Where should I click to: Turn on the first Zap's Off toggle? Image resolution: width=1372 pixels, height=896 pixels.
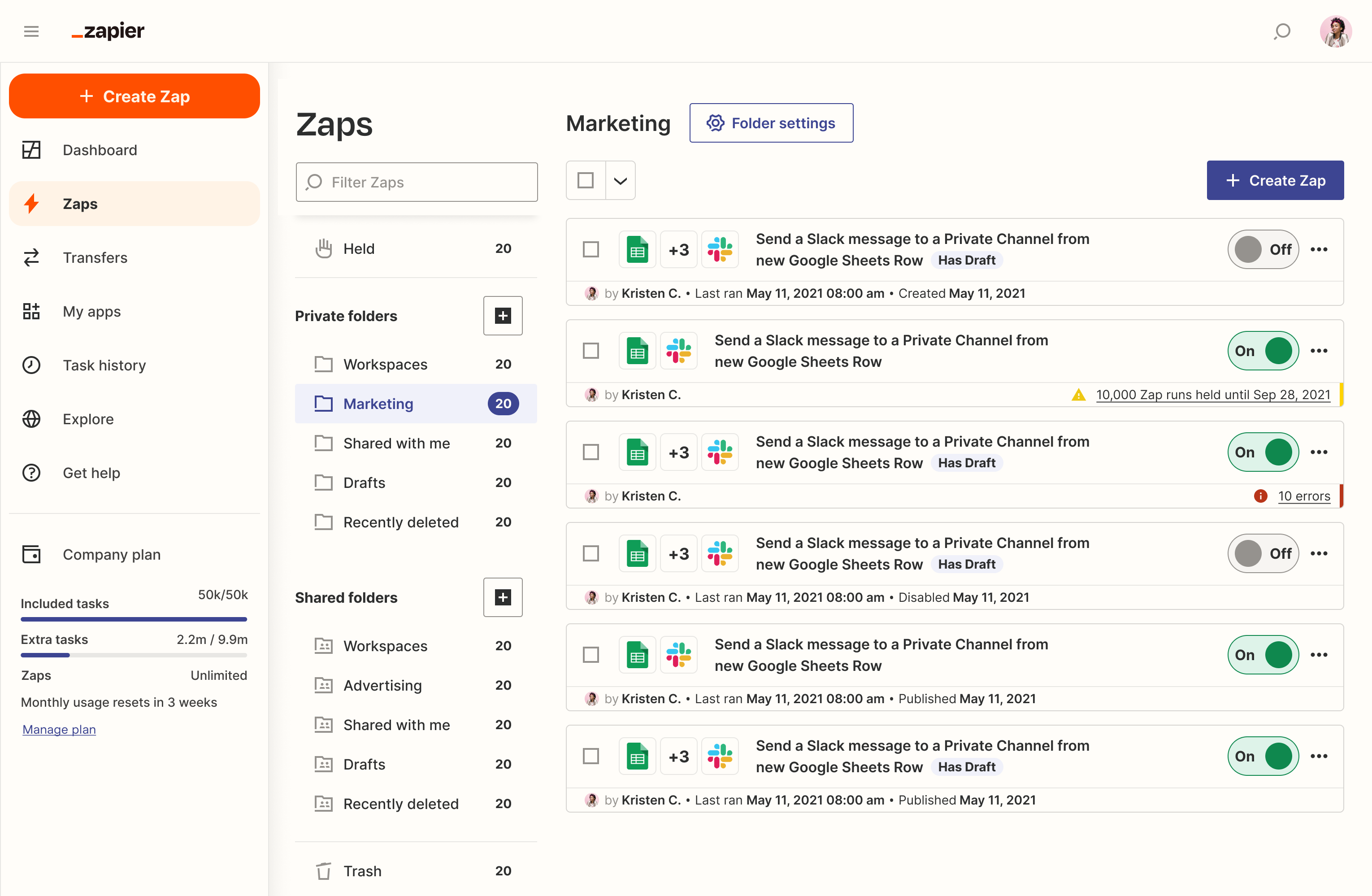[x=1263, y=249]
